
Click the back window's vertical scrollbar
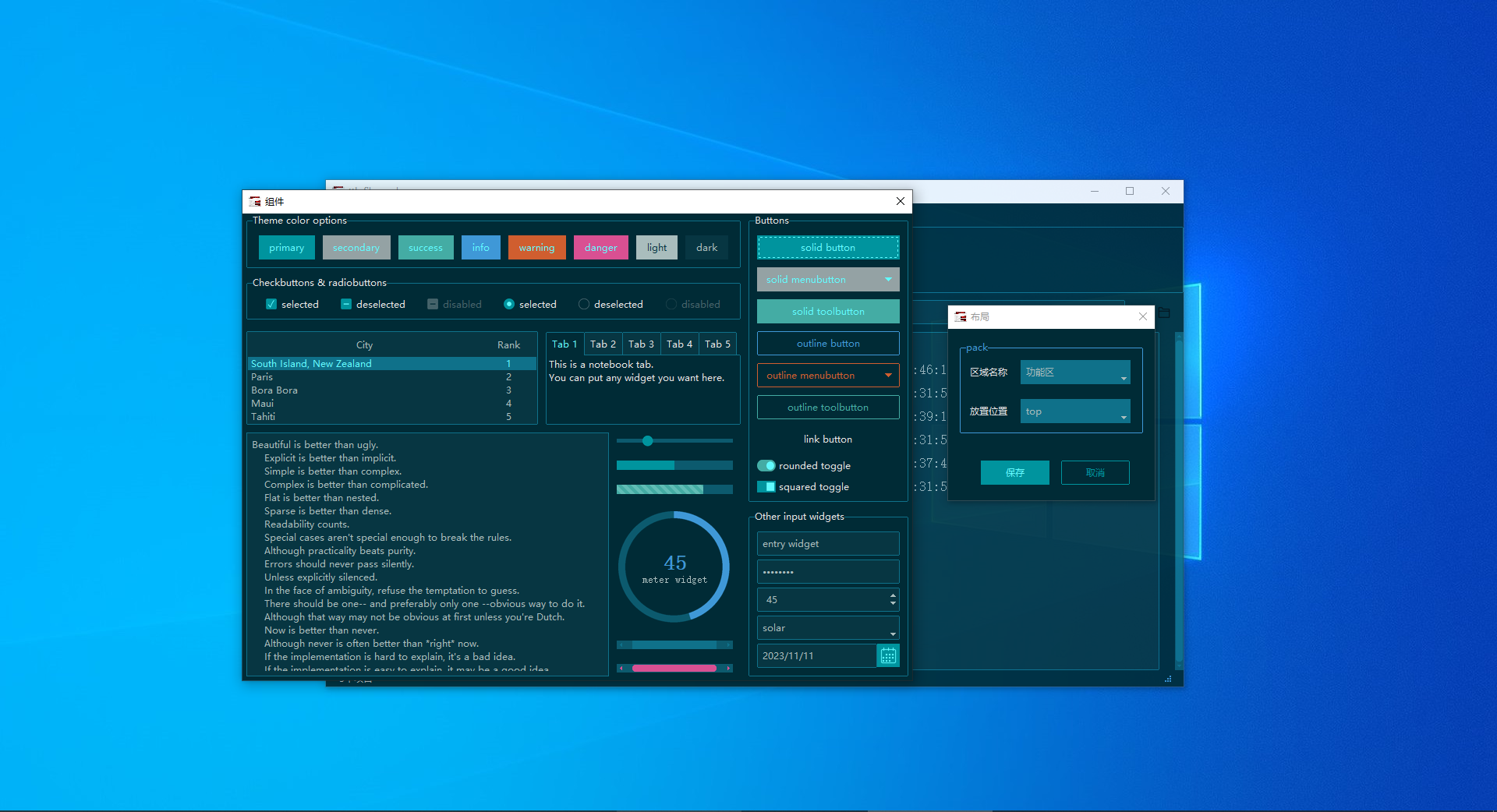click(1179, 500)
